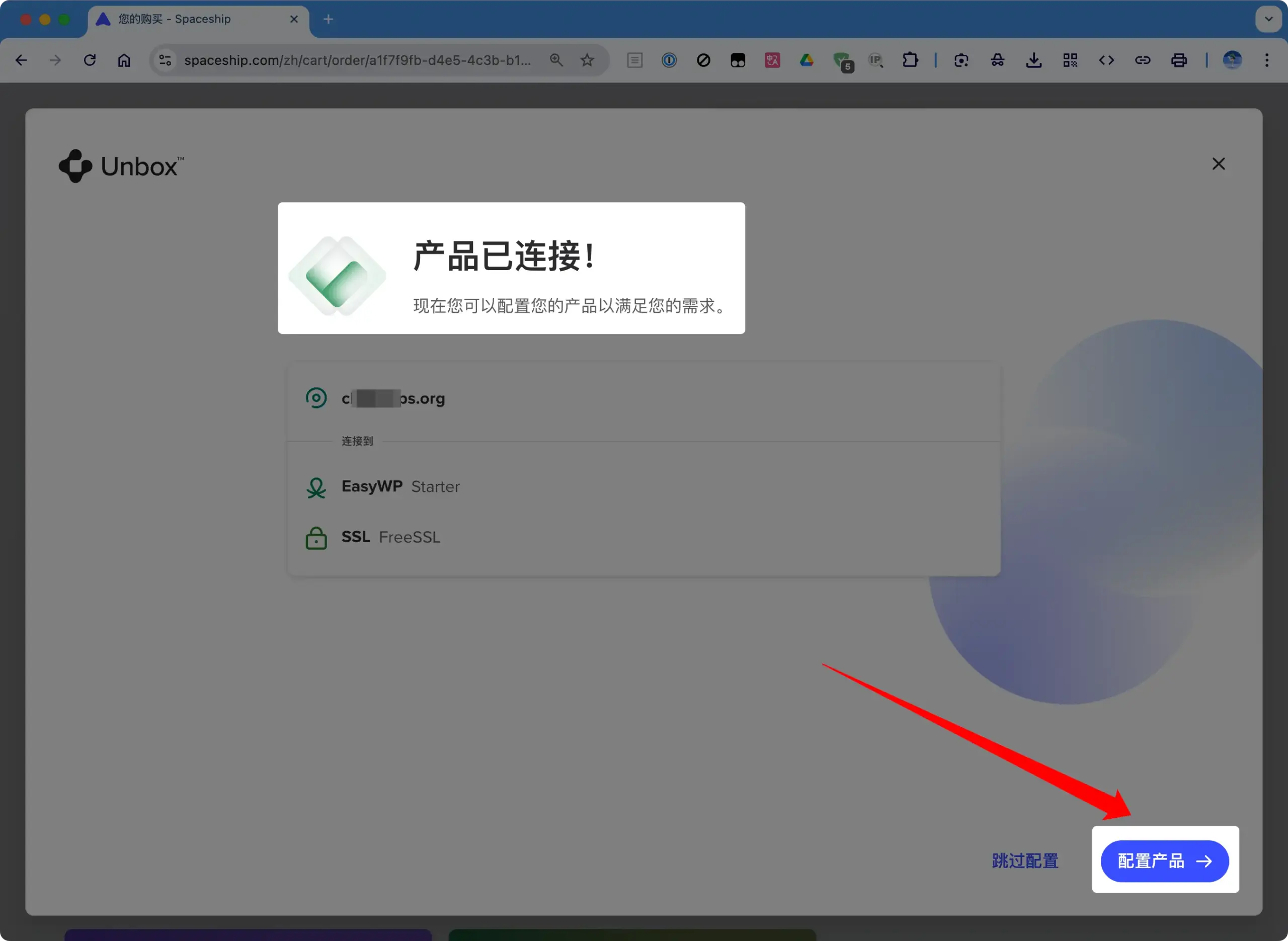Click the 跳过配置 link
The image size is (1288, 941).
1025,861
